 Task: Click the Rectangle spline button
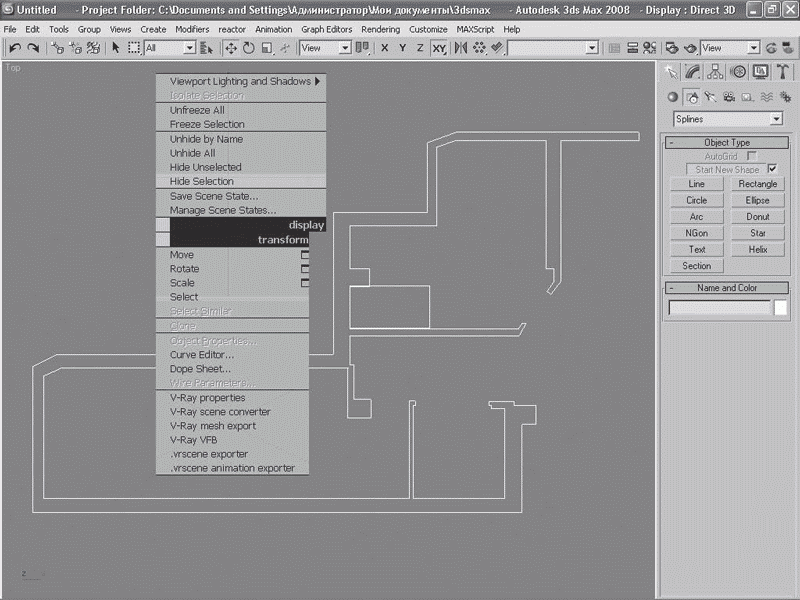tap(757, 185)
